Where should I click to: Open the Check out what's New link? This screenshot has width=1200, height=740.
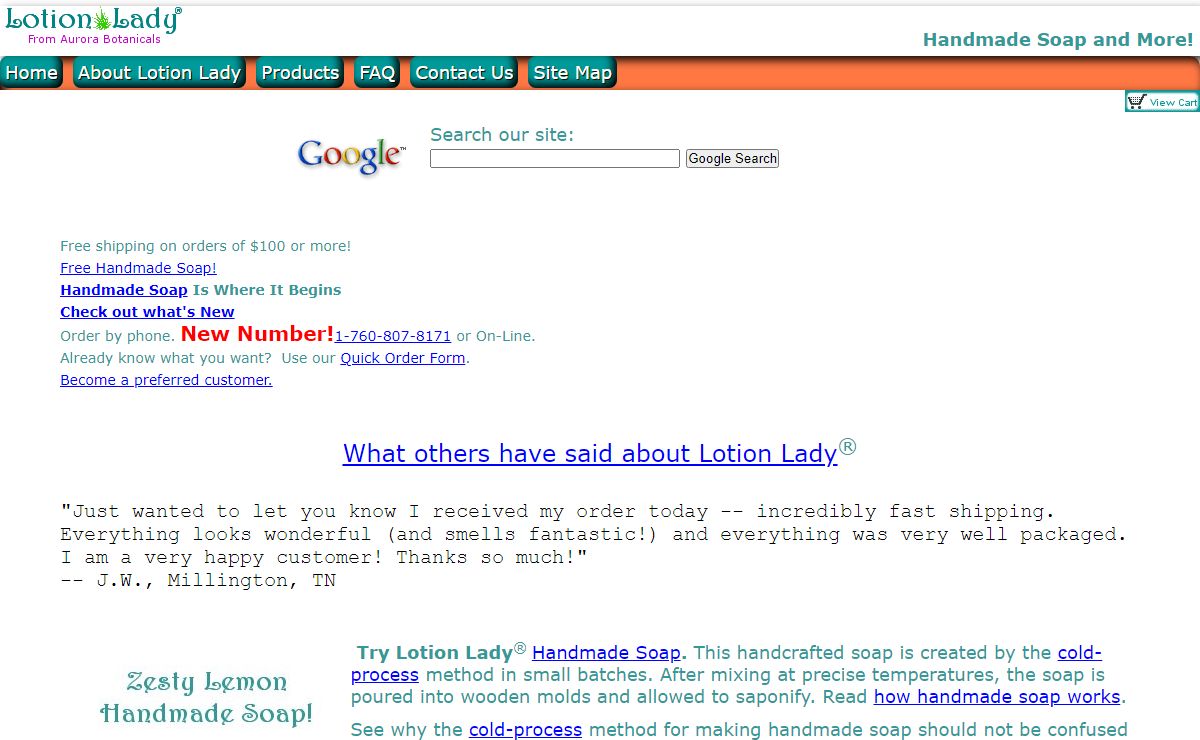point(147,312)
